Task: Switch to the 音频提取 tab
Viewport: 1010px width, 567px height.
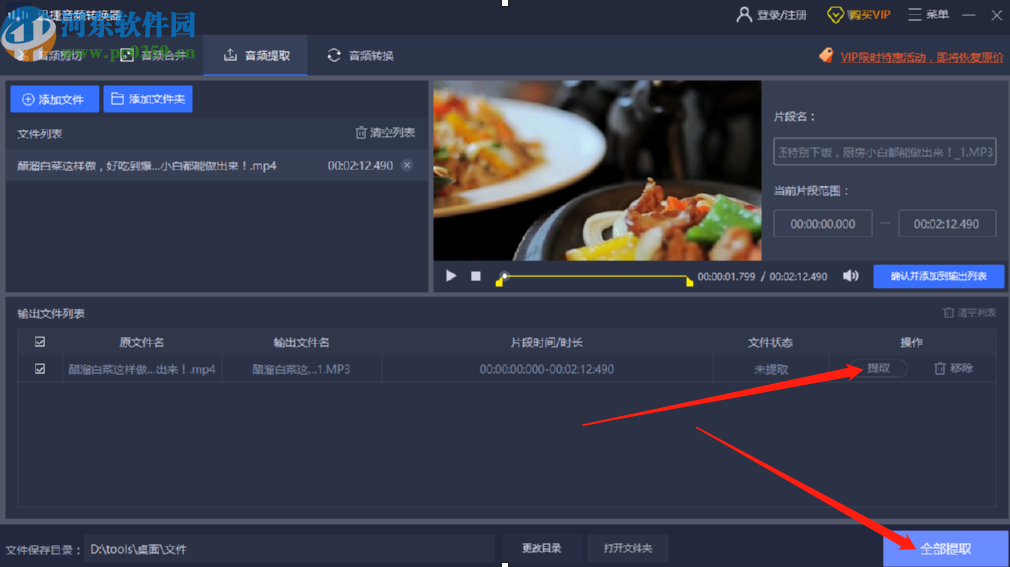Action: [x=256, y=55]
